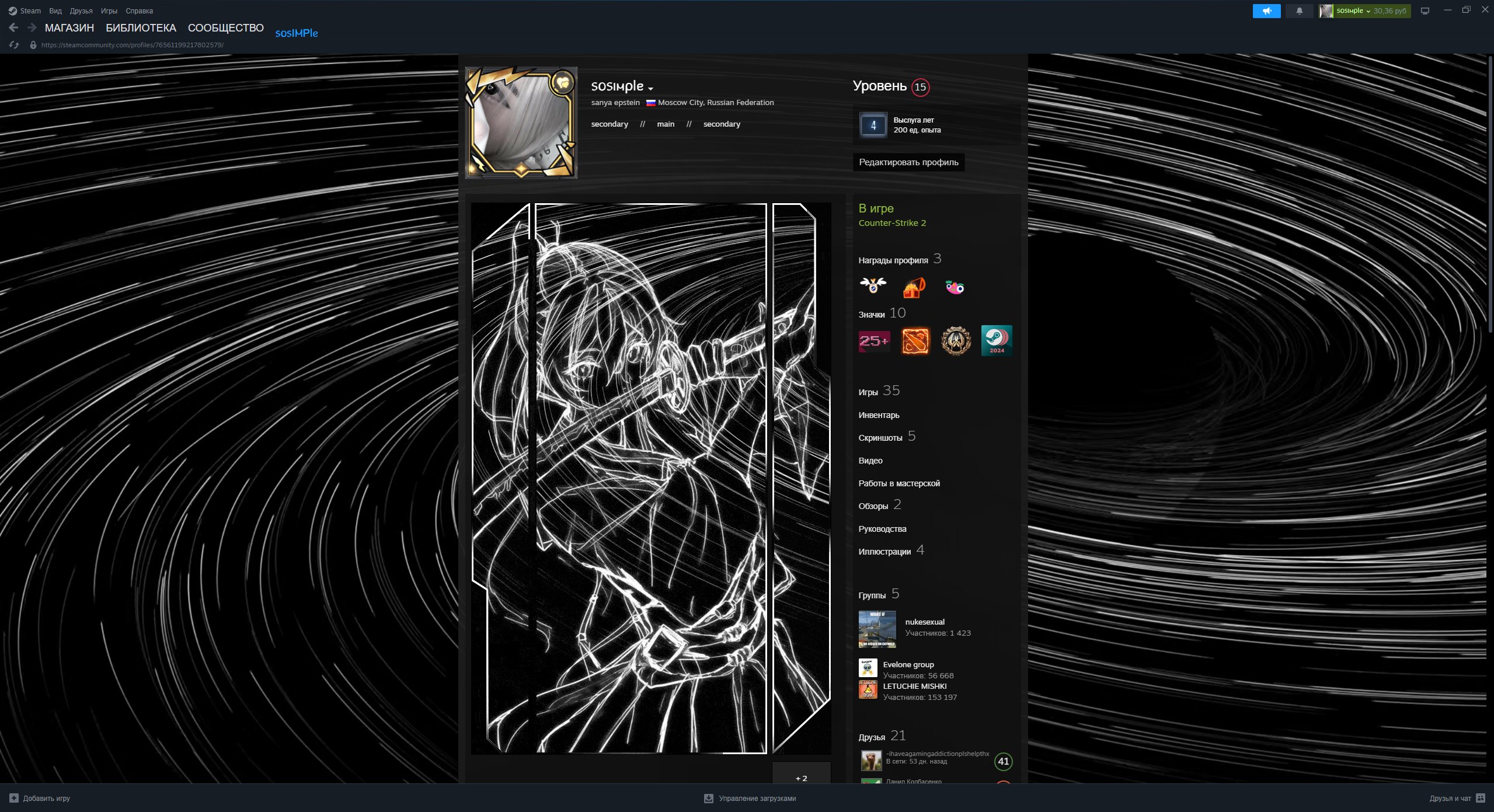The width and height of the screenshot is (1494, 812).
Task: Open the narrow right-side artwork panel
Action: [x=801, y=479]
